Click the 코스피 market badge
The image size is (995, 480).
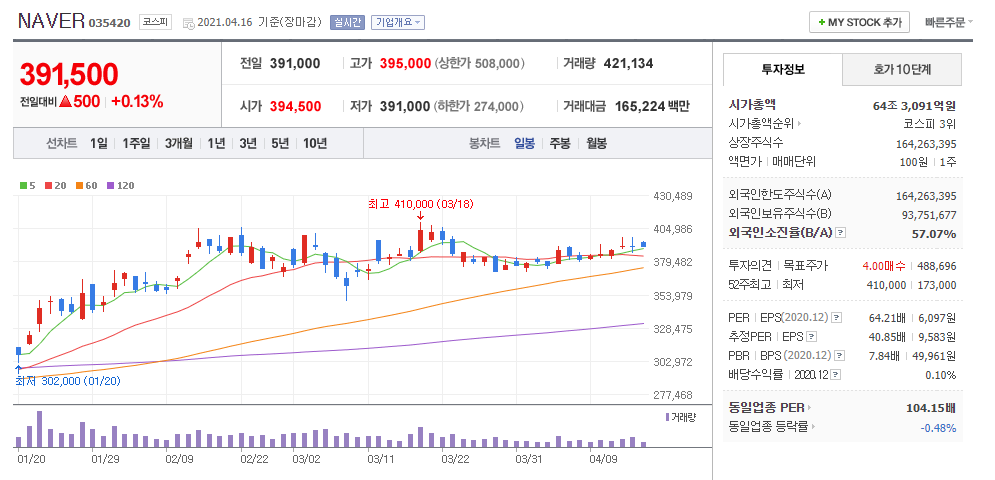(x=155, y=22)
